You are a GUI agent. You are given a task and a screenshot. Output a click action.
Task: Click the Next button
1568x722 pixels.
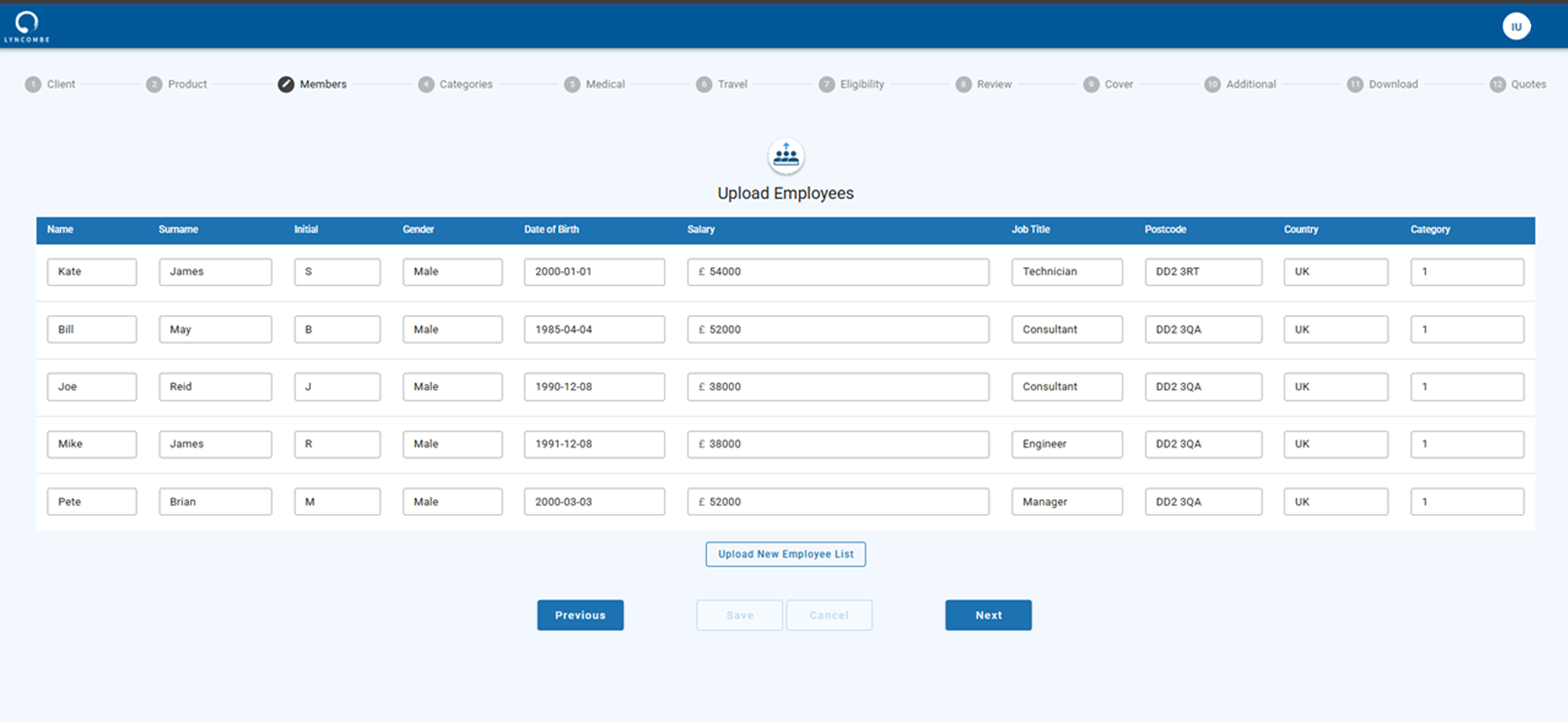[x=988, y=616]
